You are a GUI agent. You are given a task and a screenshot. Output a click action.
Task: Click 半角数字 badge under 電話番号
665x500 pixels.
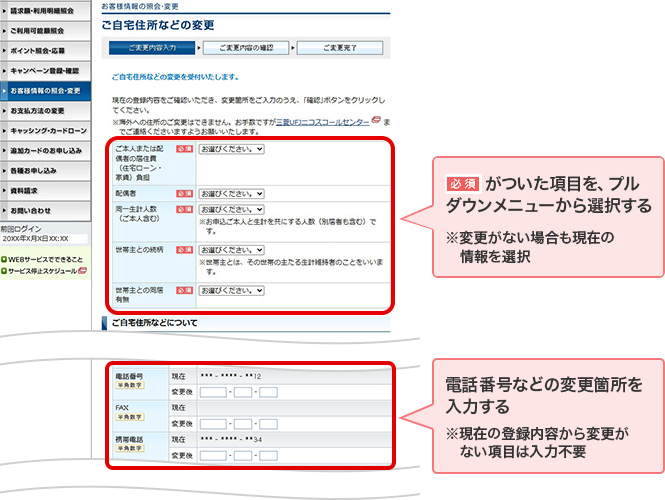tap(130, 385)
